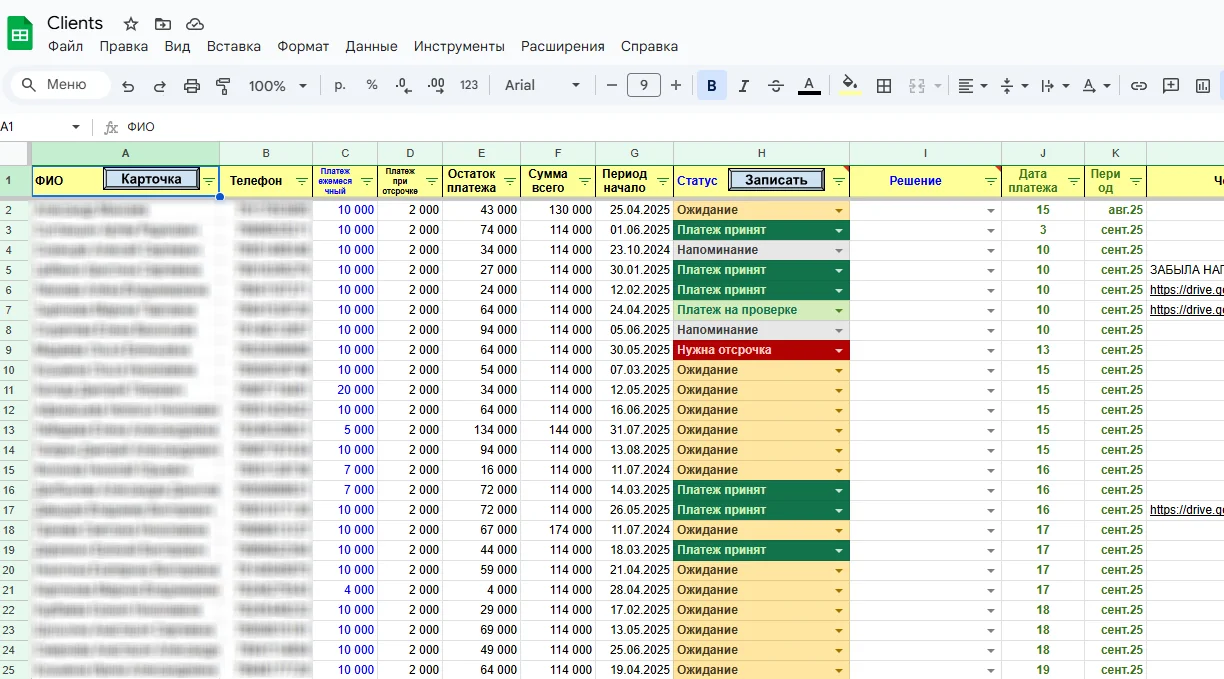1224x679 pixels.
Task: Click the Insert chart icon
Action: tap(1203, 86)
